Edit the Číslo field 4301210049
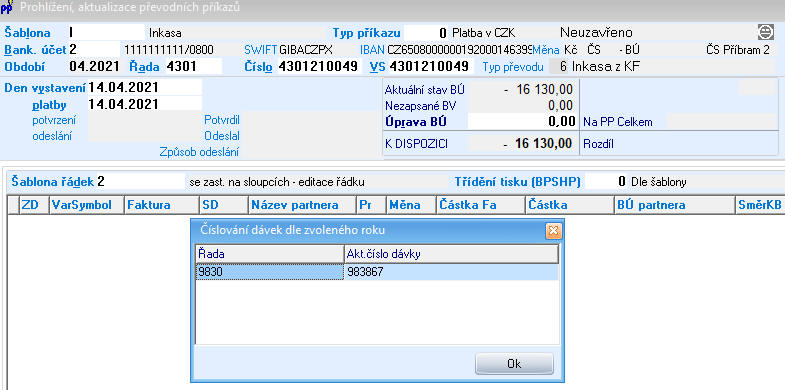This screenshot has width=785, height=390. click(318, 66)
